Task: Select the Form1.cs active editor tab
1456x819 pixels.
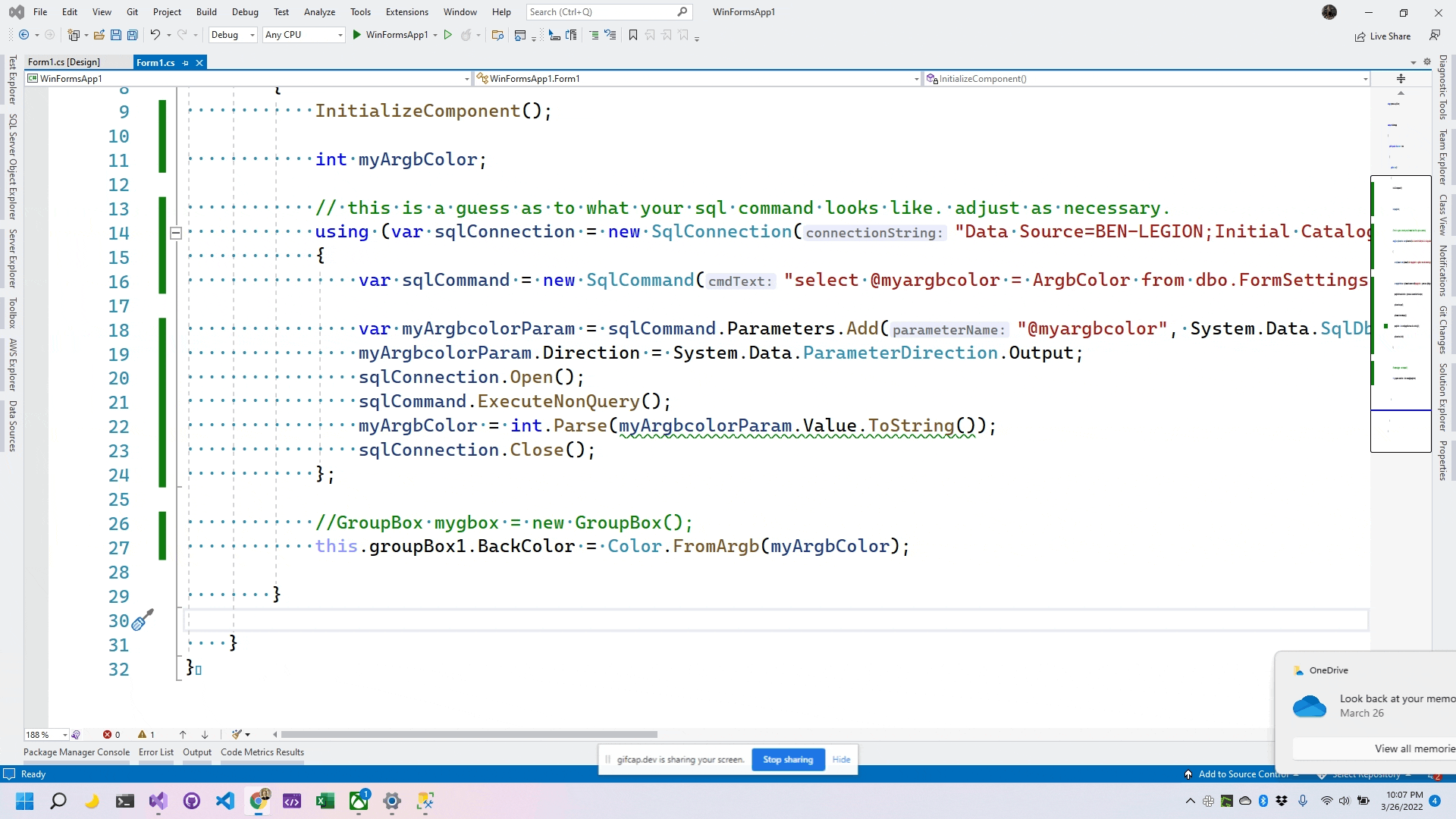Action: coord(155,63)
